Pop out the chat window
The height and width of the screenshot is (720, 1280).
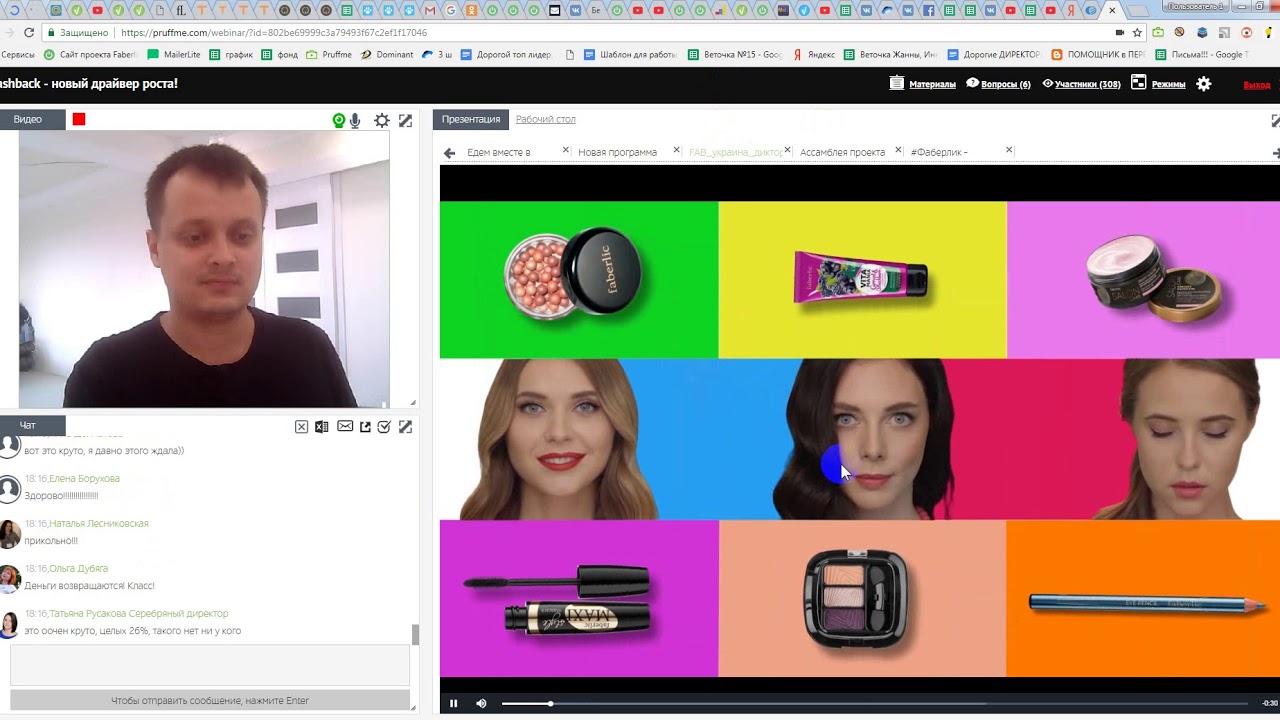tap(365, 427)
